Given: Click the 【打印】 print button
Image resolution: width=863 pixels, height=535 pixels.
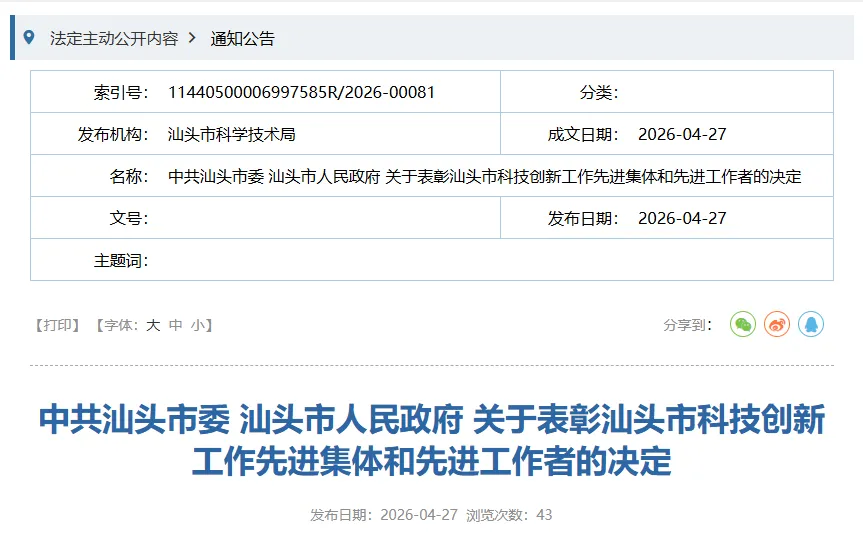Looking at the screenshot, I should [57, 325].
